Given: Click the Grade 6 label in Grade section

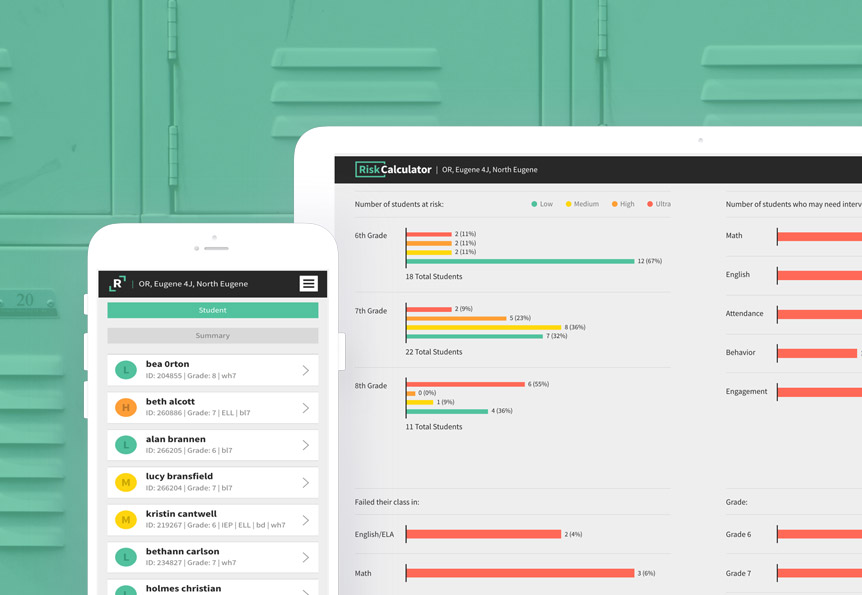Looking at the screenshot, I should point(738,534).
